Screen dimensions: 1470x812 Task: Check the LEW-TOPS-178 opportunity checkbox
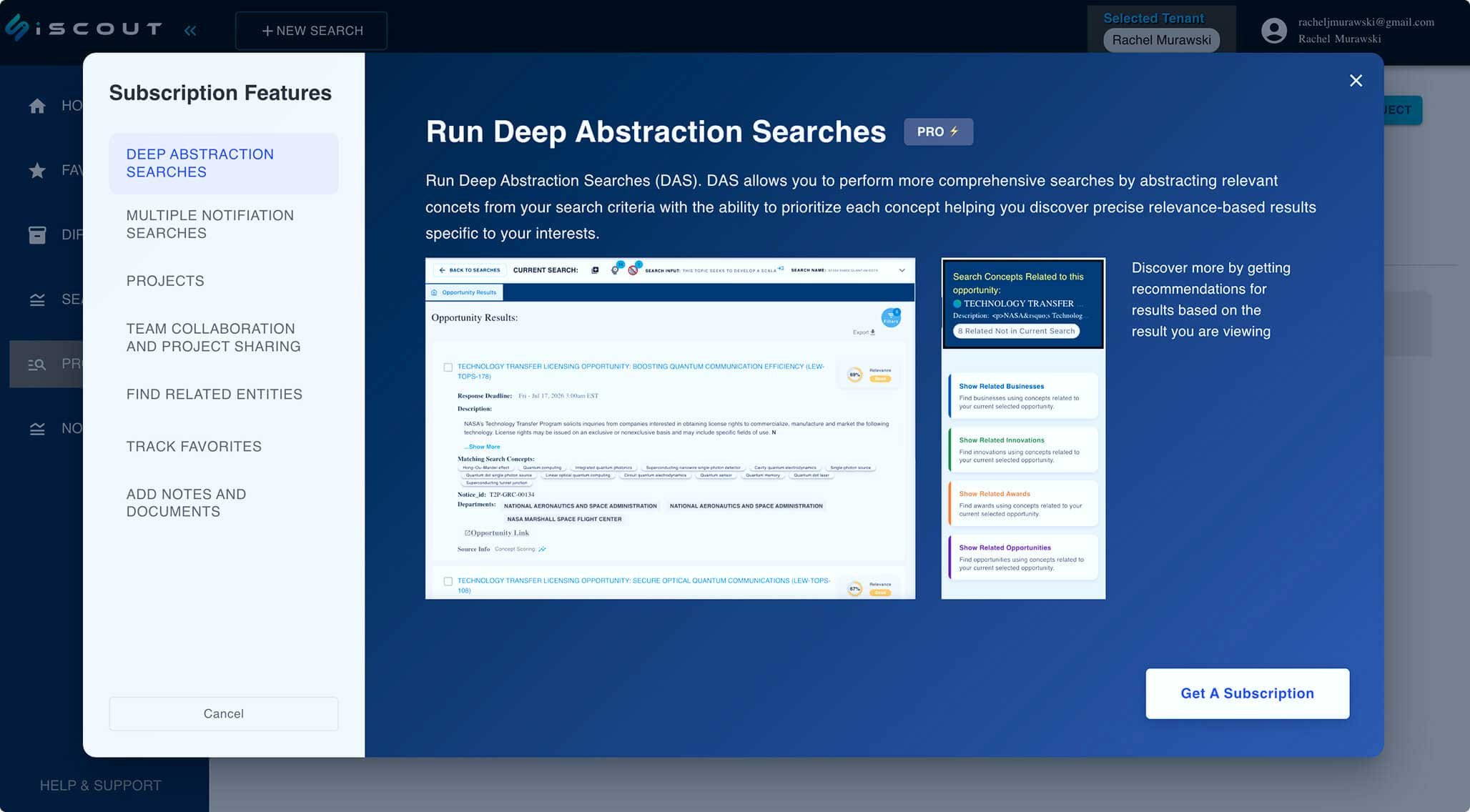[448, 367]
